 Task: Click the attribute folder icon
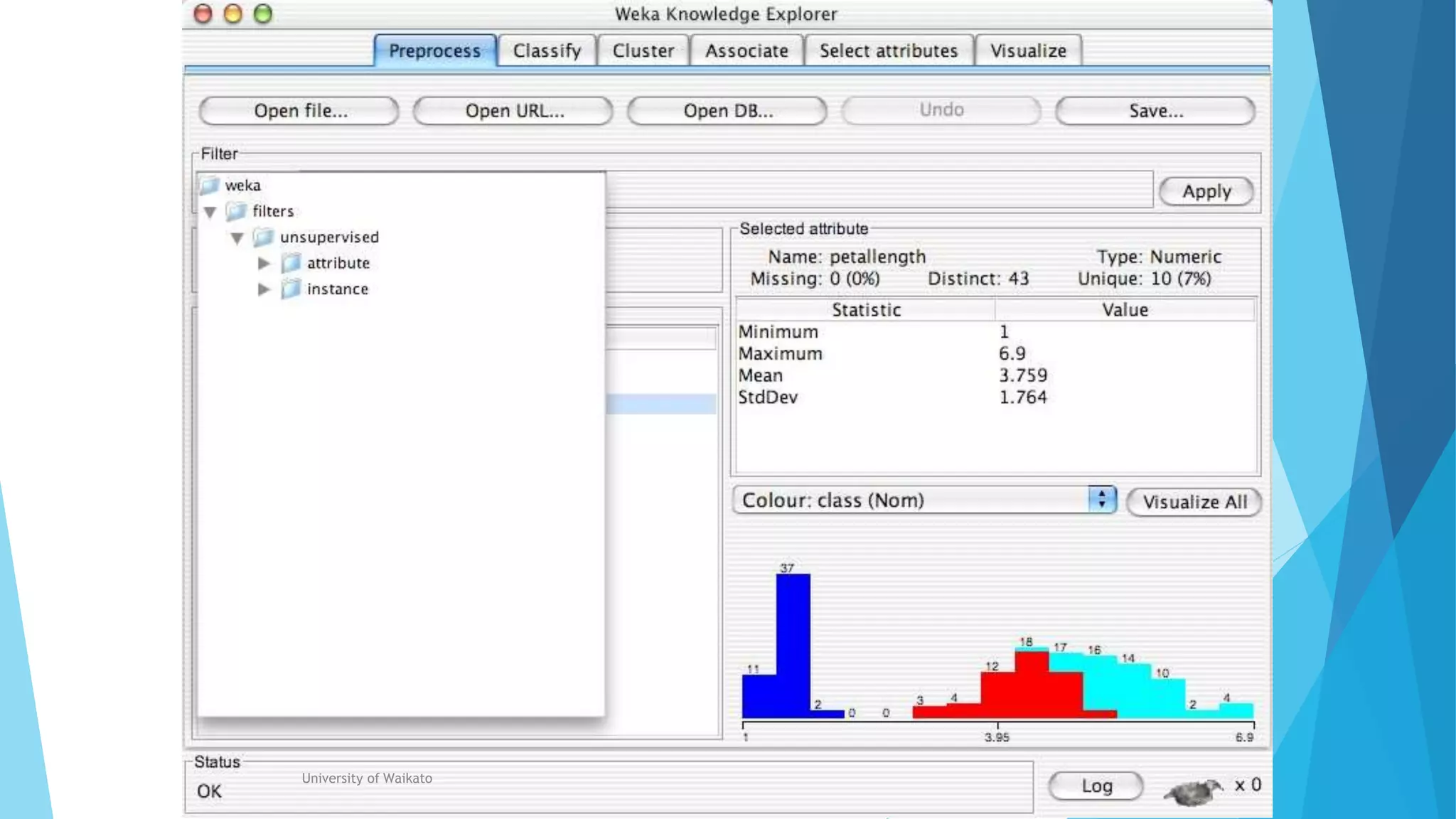pyautogui.click(x=290, y=263)
